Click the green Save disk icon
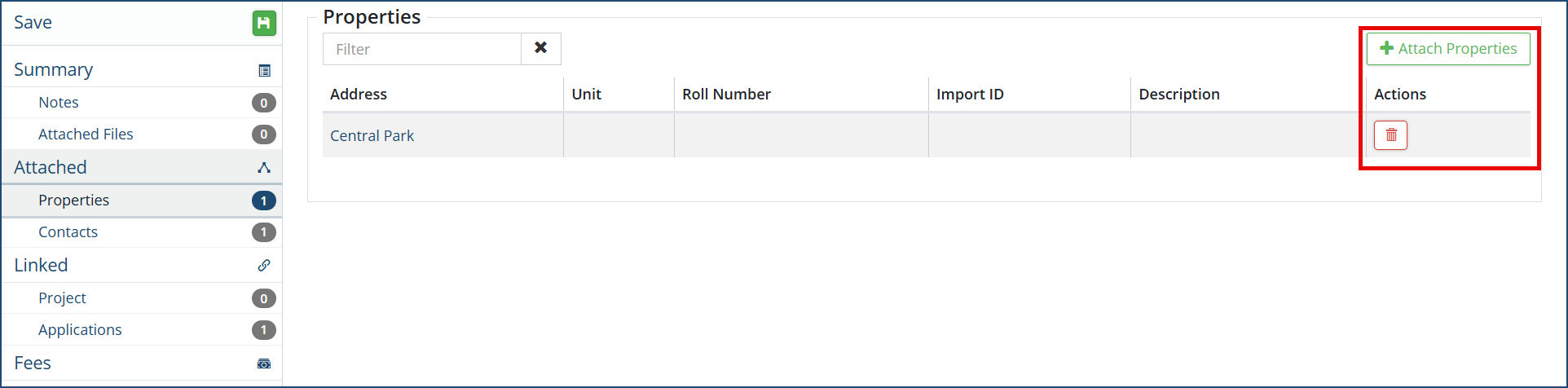1568x388 pixels. pyautogui.click(x=263, y=23)
